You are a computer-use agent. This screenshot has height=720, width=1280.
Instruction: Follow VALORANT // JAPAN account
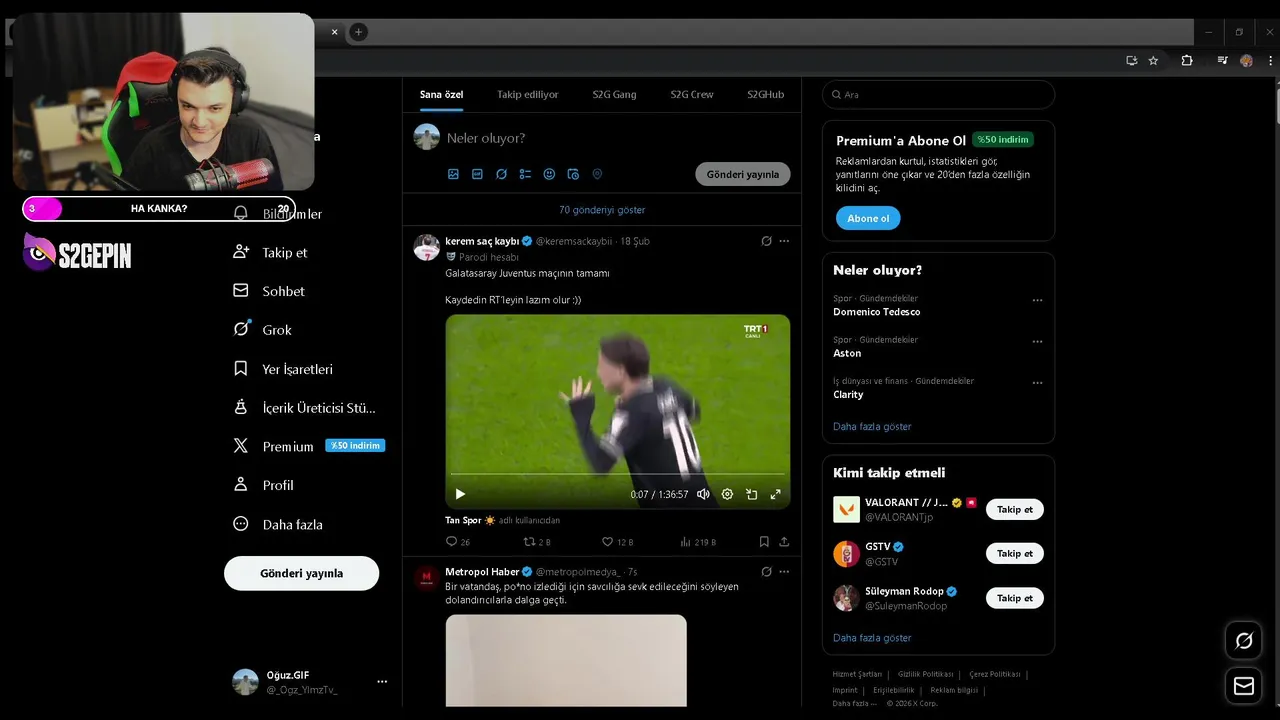click(1015, 509)
